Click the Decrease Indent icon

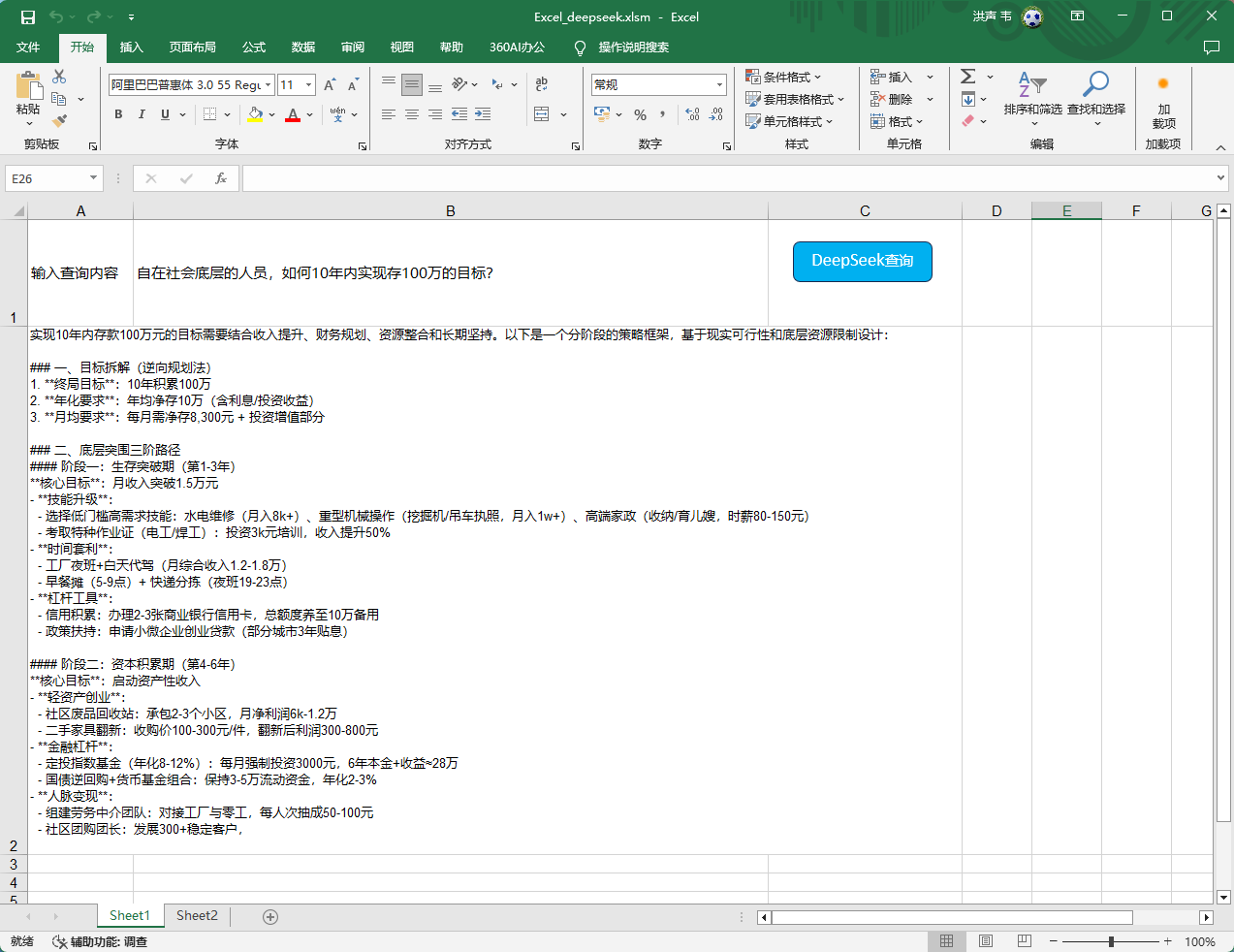point(459,114)
